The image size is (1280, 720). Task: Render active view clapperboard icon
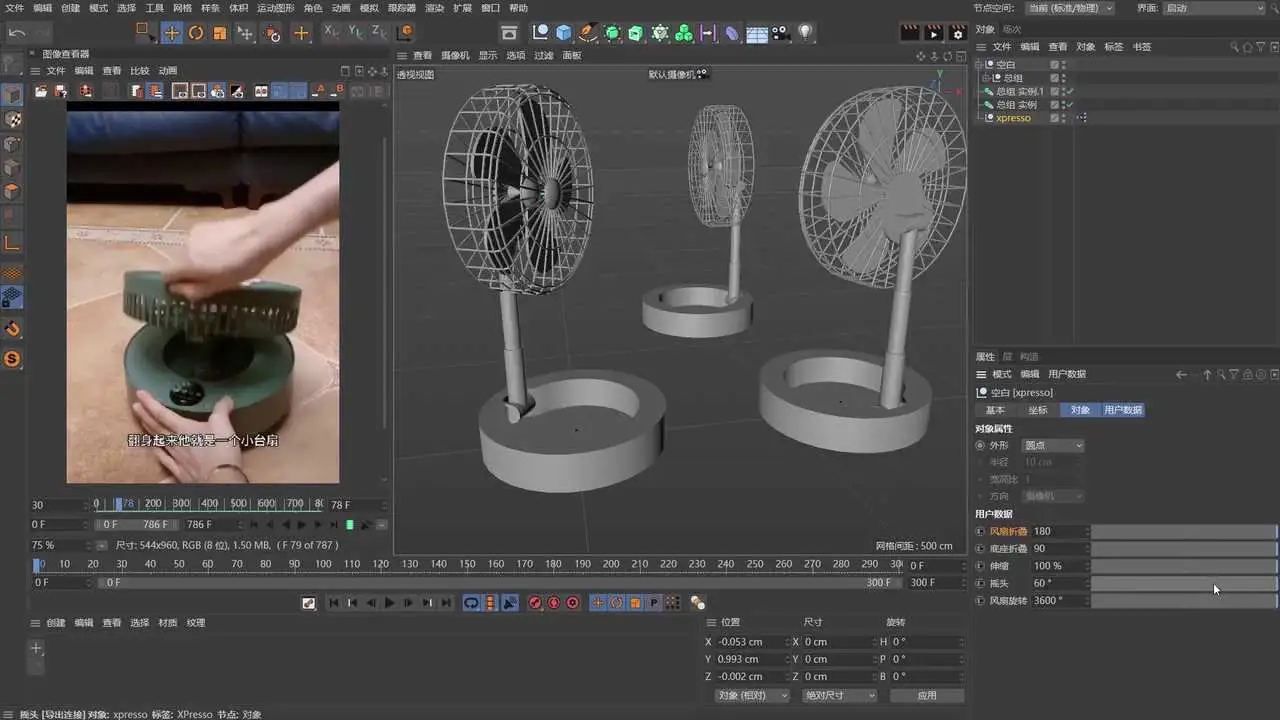[x=909, y=33]
